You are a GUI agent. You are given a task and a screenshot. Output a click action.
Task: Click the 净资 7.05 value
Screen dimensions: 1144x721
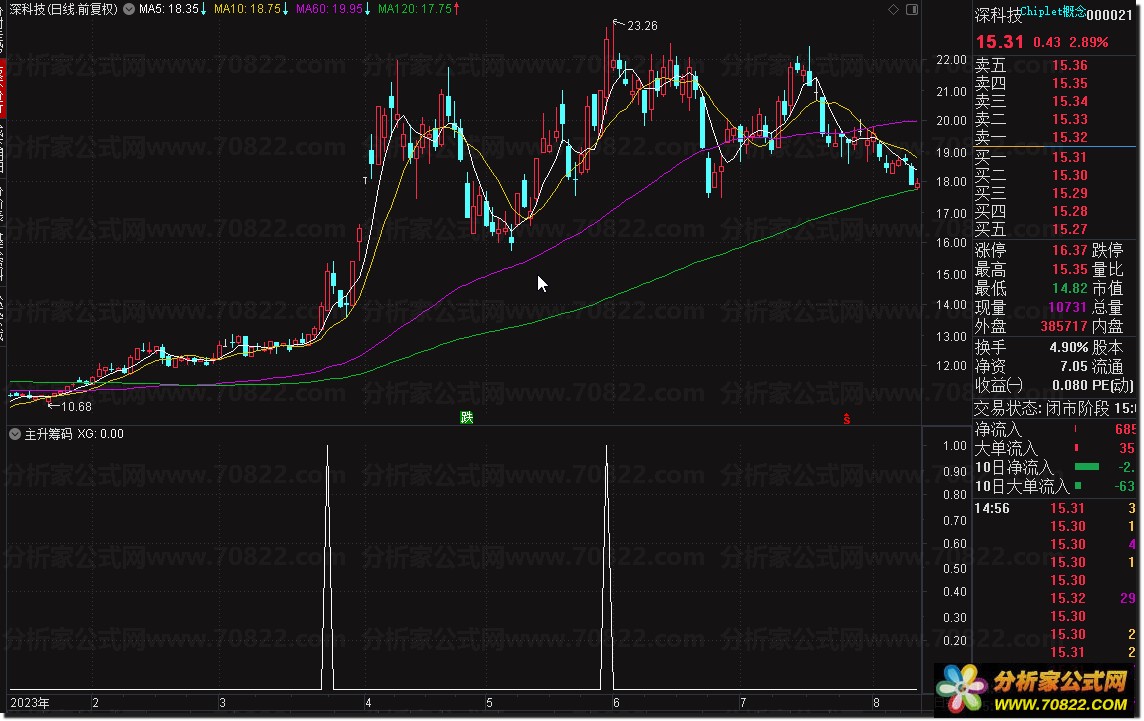[1074, 366]
